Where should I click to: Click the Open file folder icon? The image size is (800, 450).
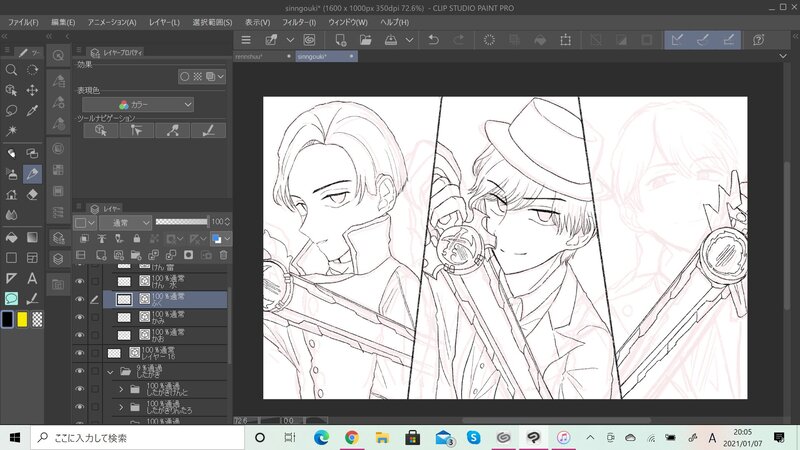coord(365,40)
